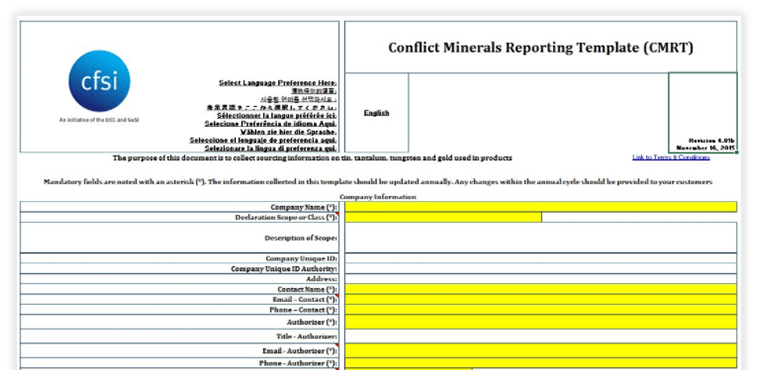
Task: Click the Address input field
Action: pos(541,279)
